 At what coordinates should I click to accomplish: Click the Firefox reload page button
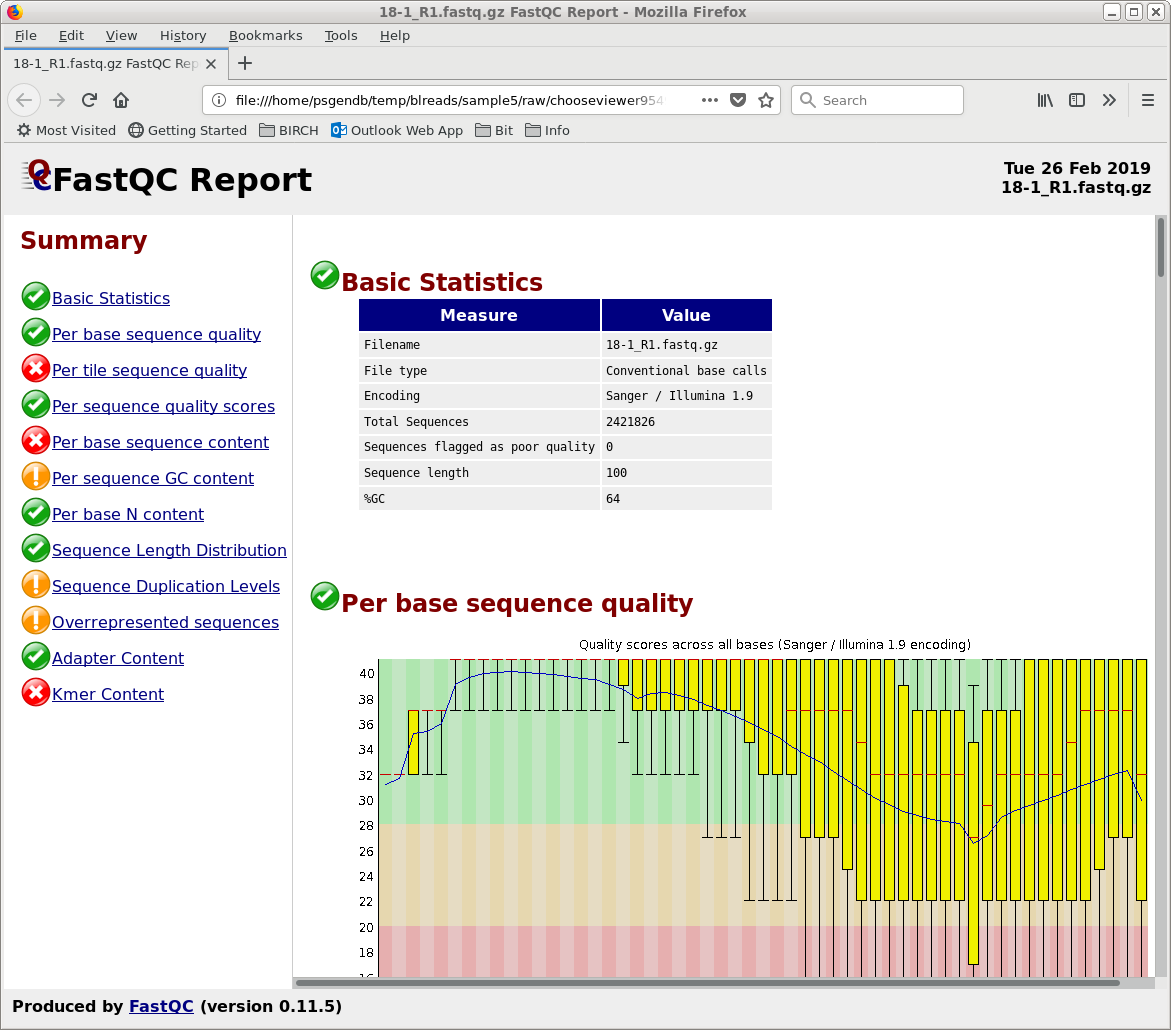coord(89,100)
